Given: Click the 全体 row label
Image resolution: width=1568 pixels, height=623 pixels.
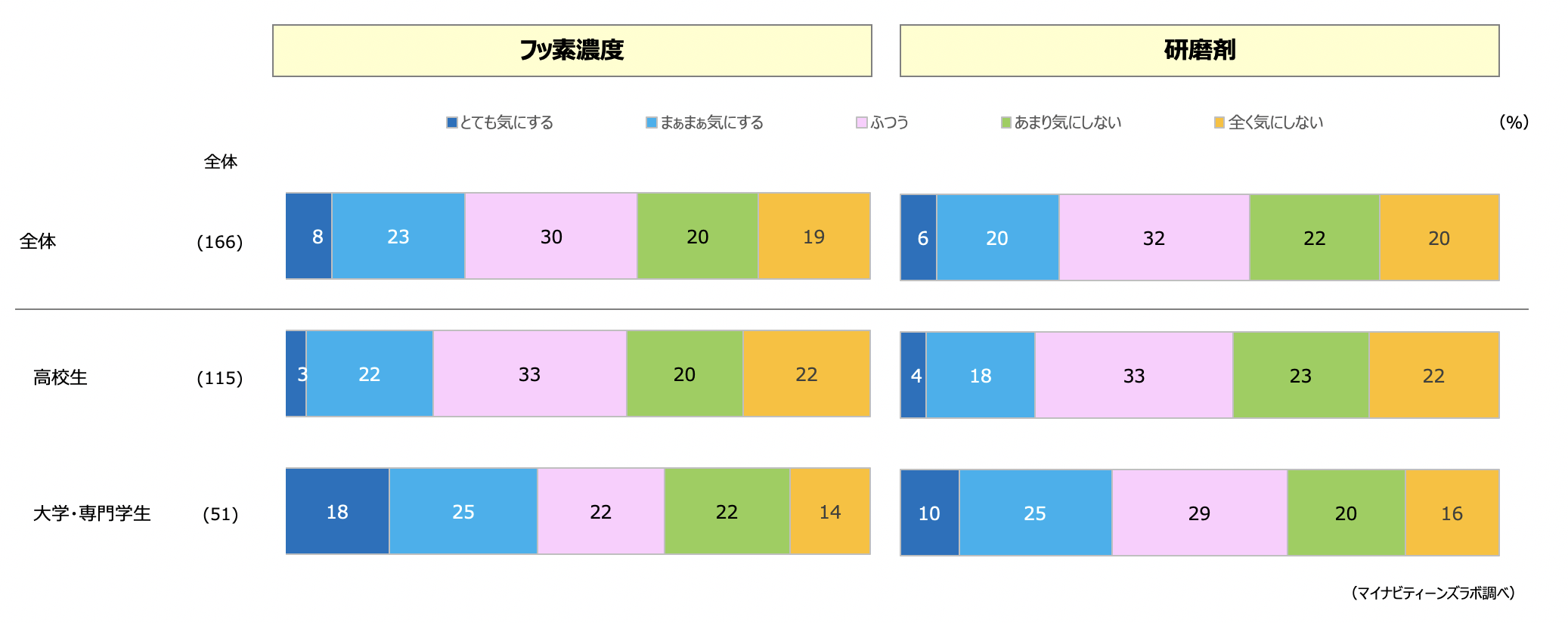Looking at the screenshot, I should pyautogui.click(x=38, y=241).
